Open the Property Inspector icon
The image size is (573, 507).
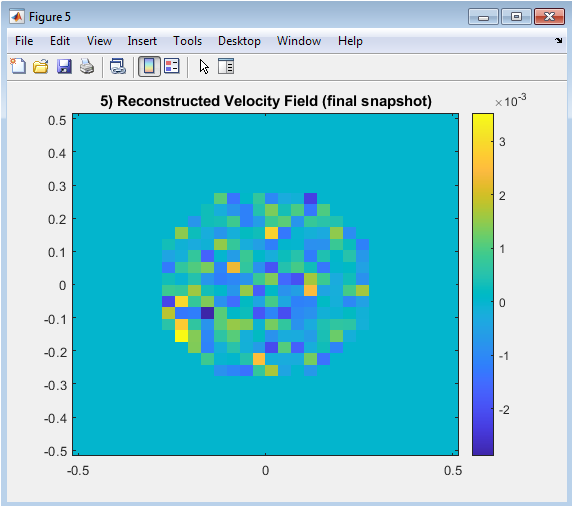coord(226,67)
